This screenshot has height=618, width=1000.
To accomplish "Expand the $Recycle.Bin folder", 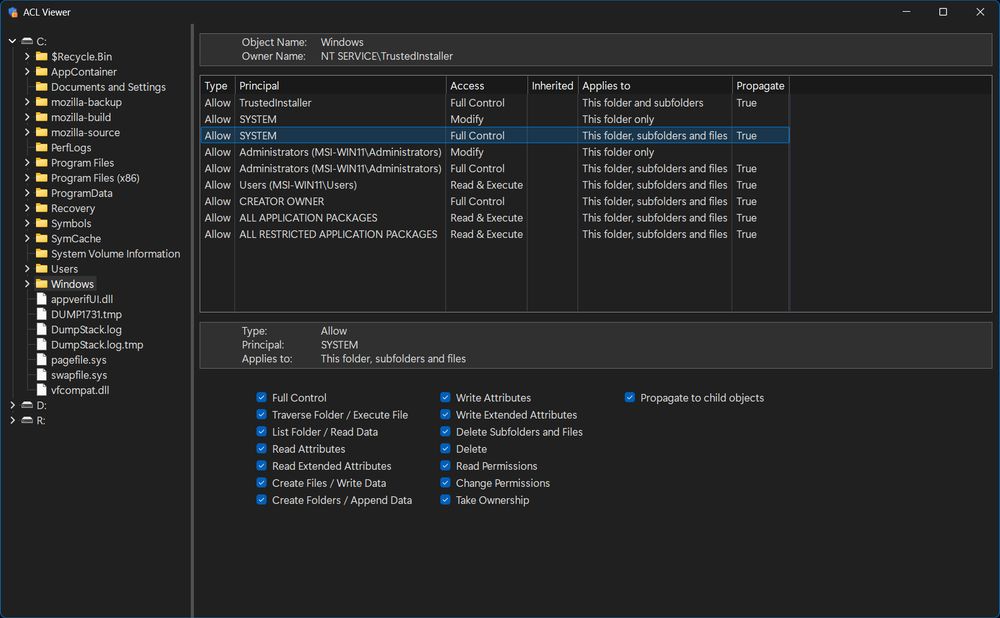I will click(x=27, y=57).
